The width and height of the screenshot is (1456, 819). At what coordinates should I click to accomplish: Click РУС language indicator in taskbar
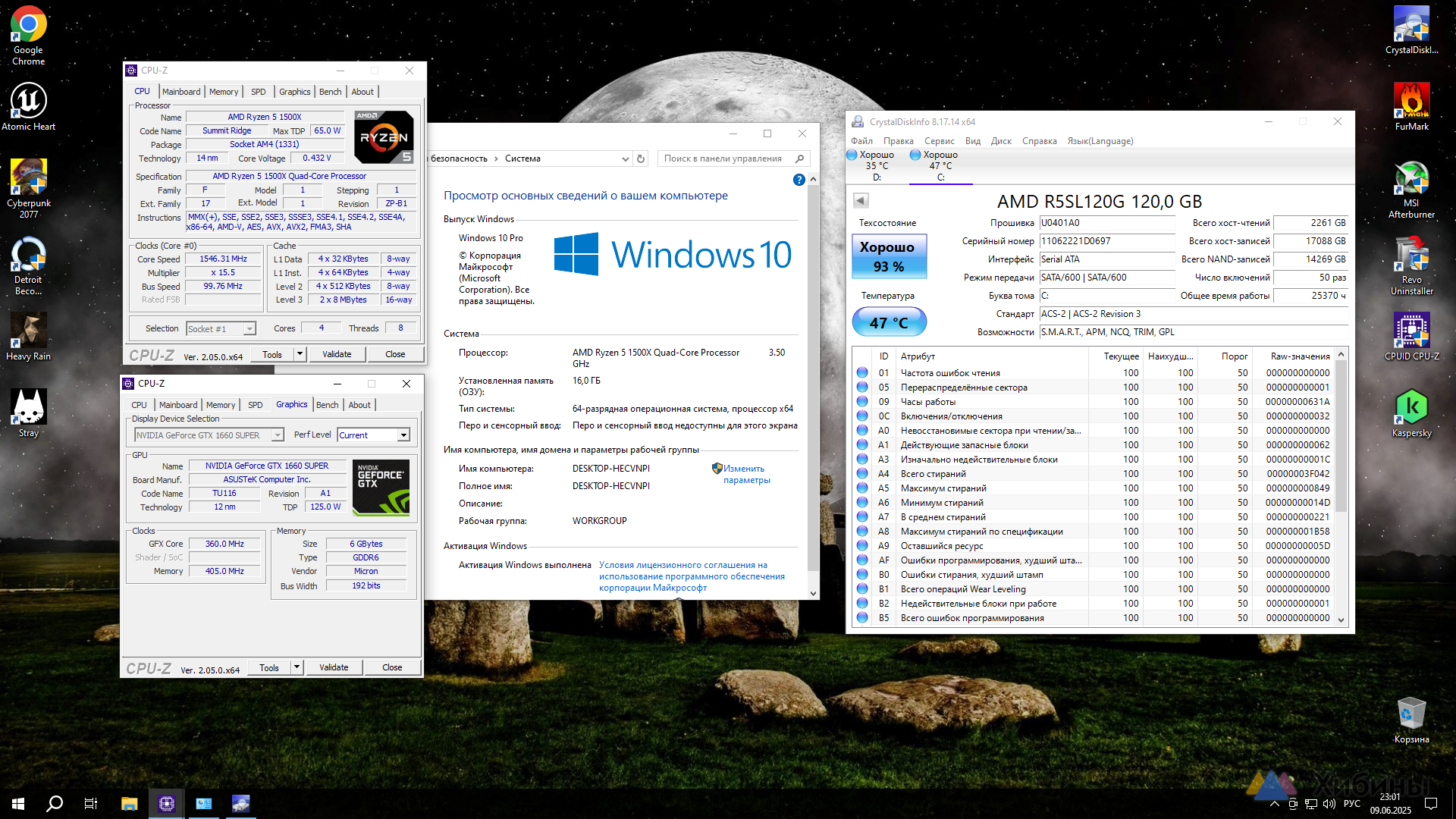click(1351, 804)
